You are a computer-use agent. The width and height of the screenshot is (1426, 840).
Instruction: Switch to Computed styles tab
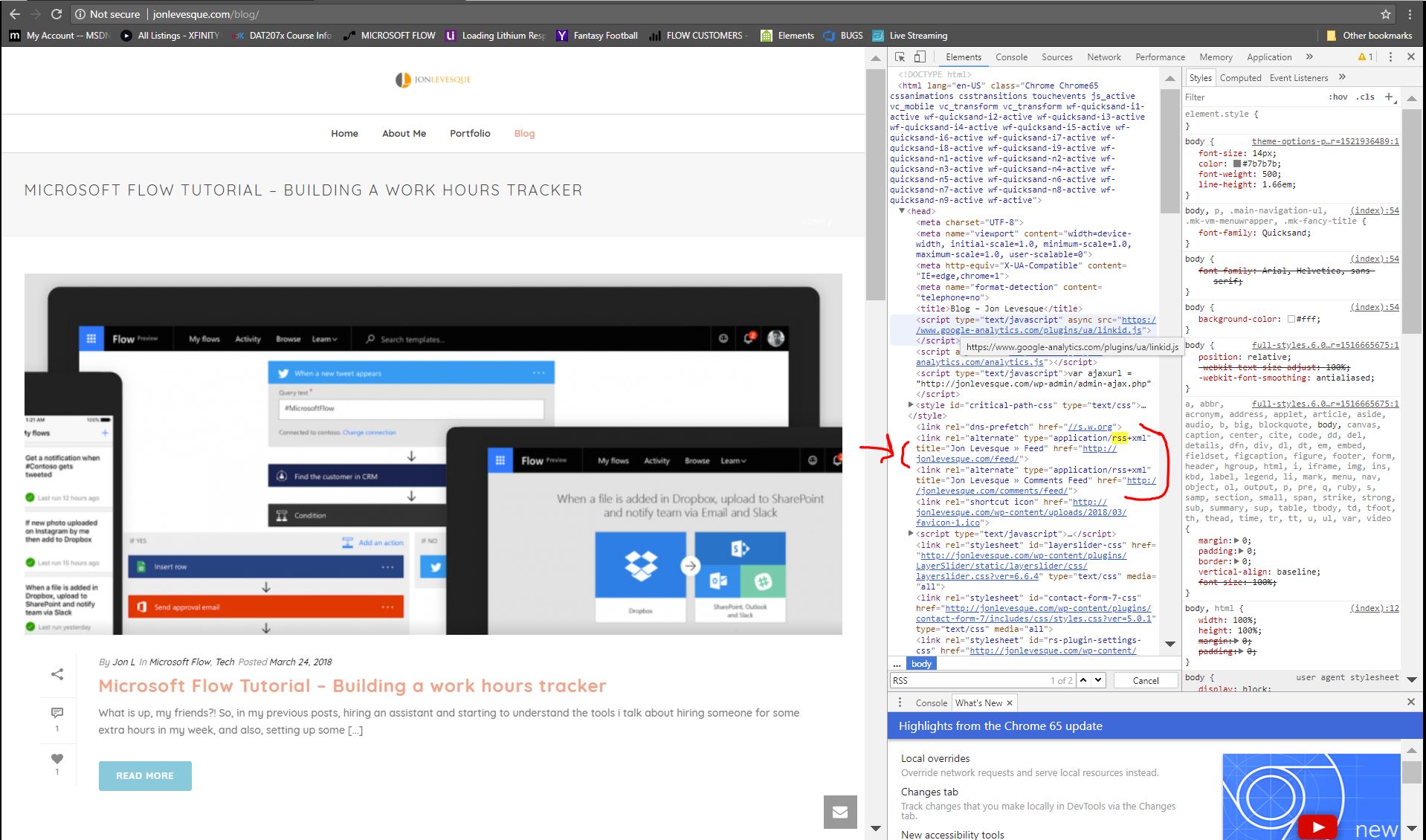tap(1240, 78)
